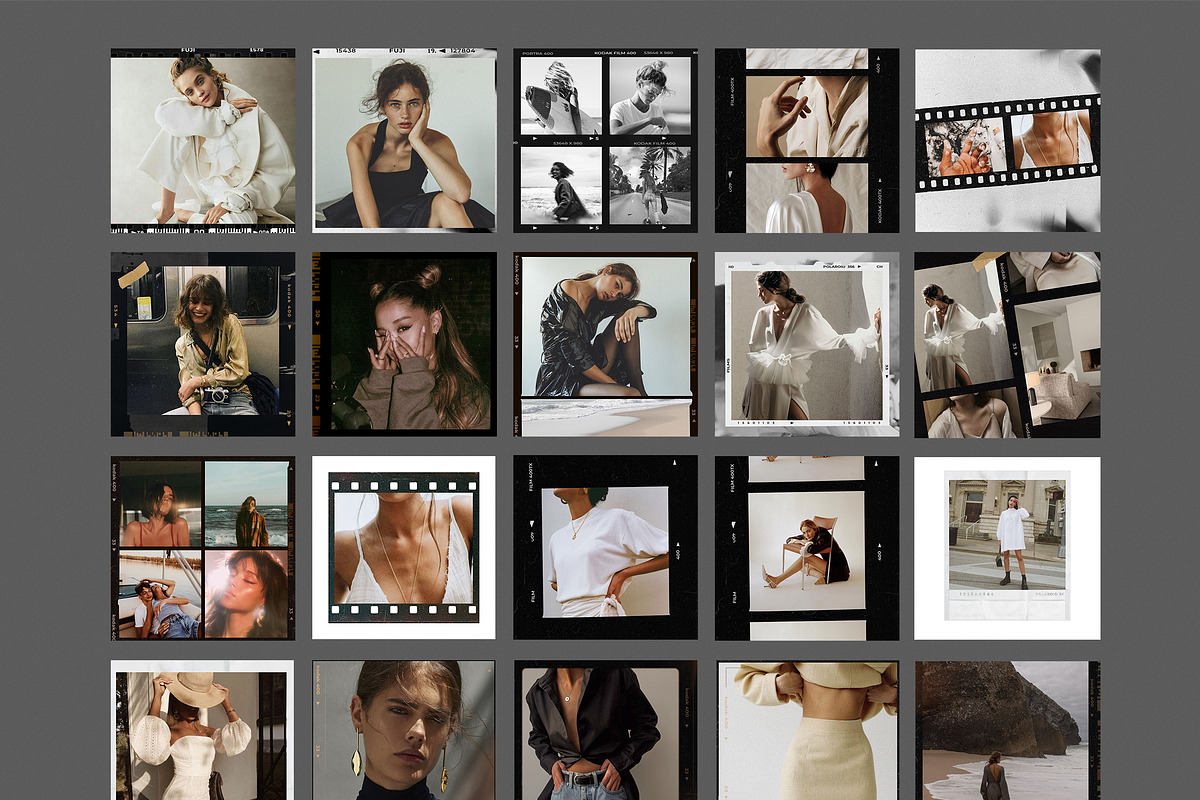Select the close-up face with gold earrings
This screenshot has width=1200, height=800.
[x=404, y=730]
